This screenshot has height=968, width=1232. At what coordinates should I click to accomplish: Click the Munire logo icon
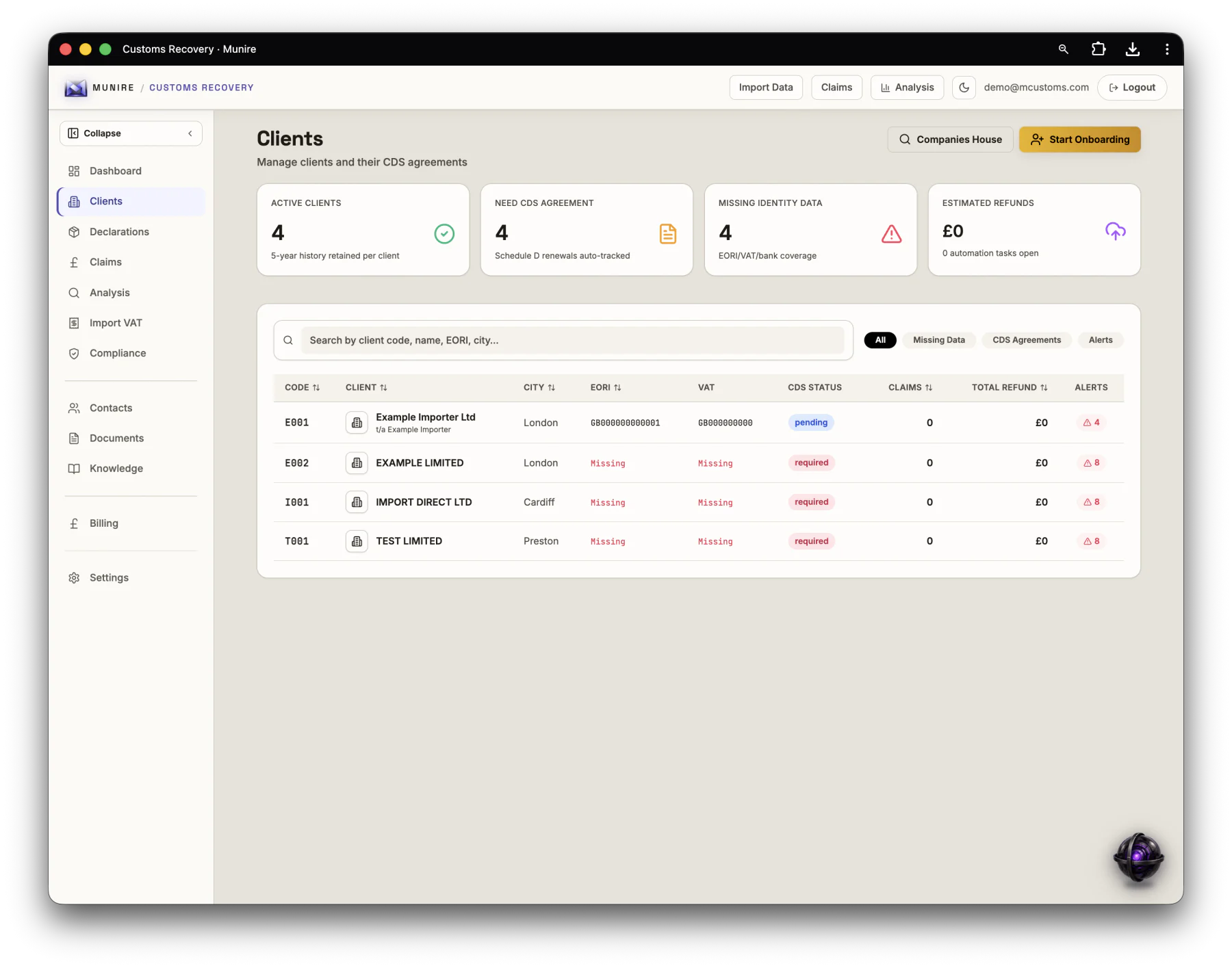[75, 88]
